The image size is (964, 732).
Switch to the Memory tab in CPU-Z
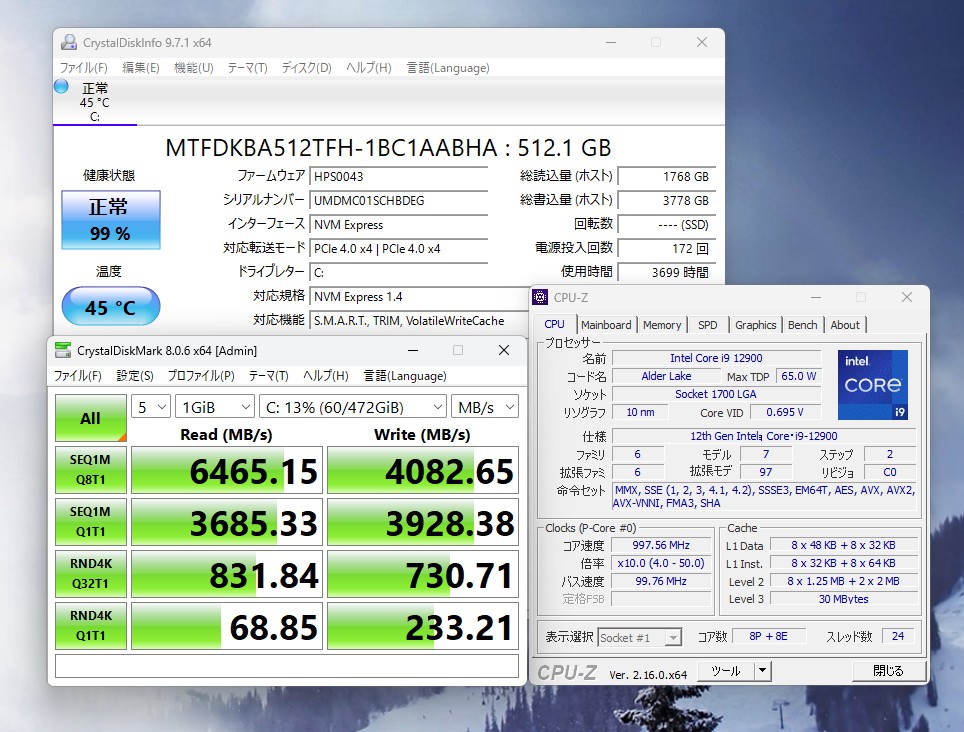(x=662, y=325)
